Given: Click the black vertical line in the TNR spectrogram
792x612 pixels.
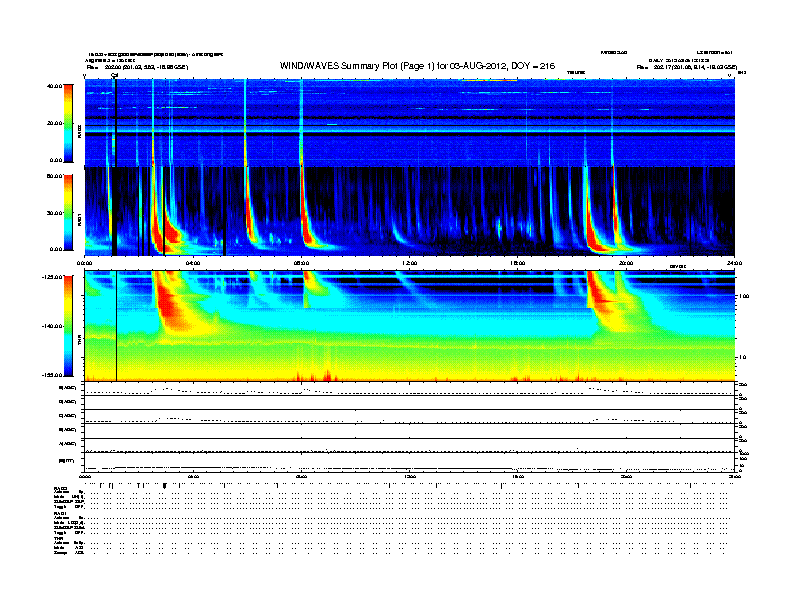Looking at the screenshot, I should point(117,326).
